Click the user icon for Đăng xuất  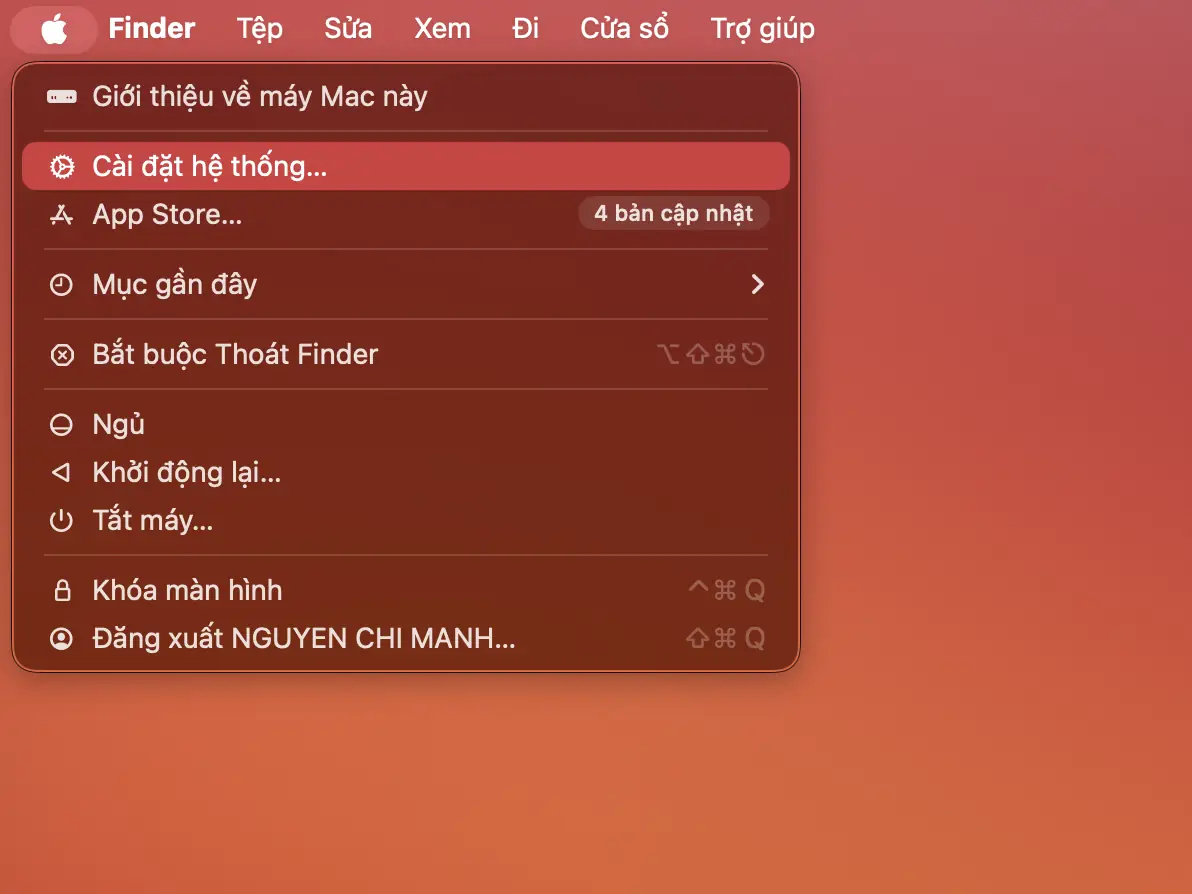(x=62, y=639)
